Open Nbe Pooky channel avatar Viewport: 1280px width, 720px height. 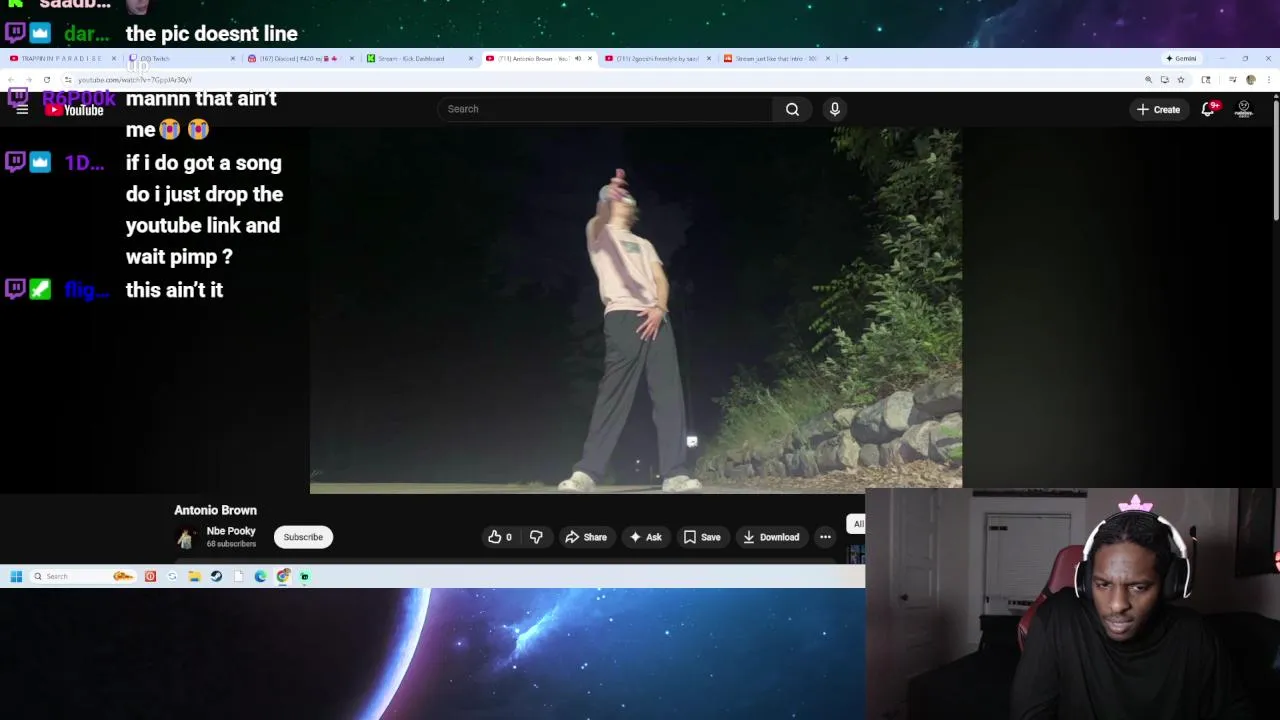(x=185, y=538)
